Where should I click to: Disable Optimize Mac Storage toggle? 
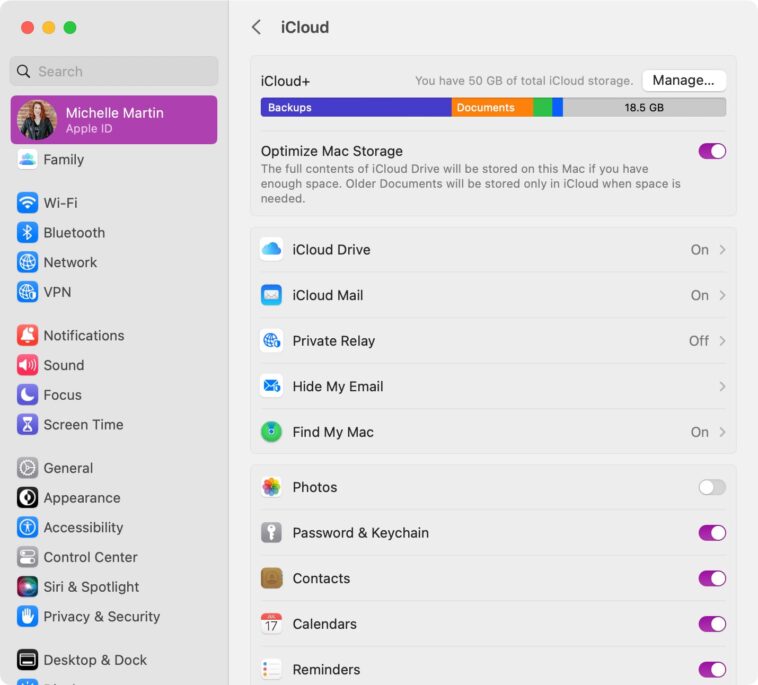[711, 151]
